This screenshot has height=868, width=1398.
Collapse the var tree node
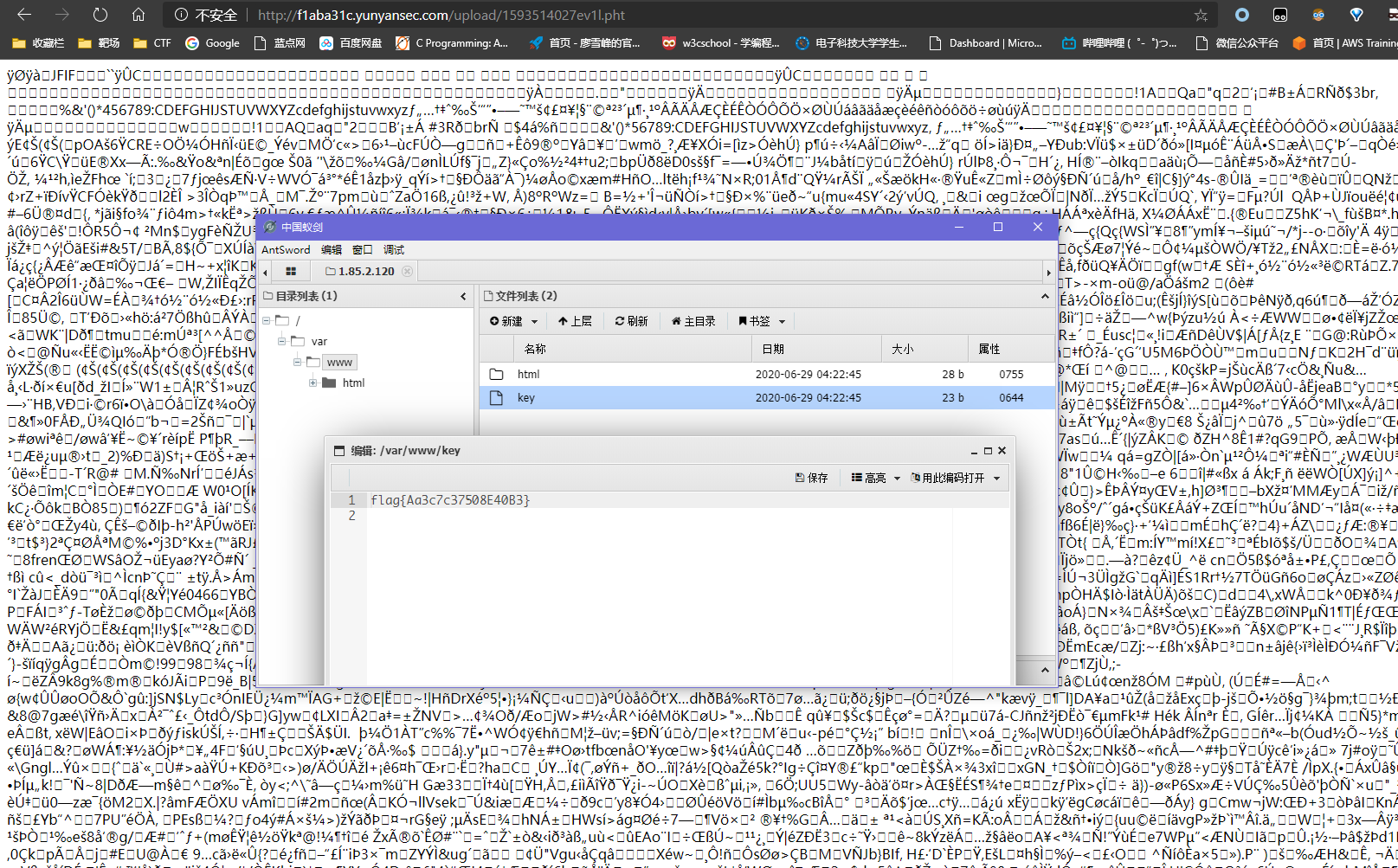281,341
